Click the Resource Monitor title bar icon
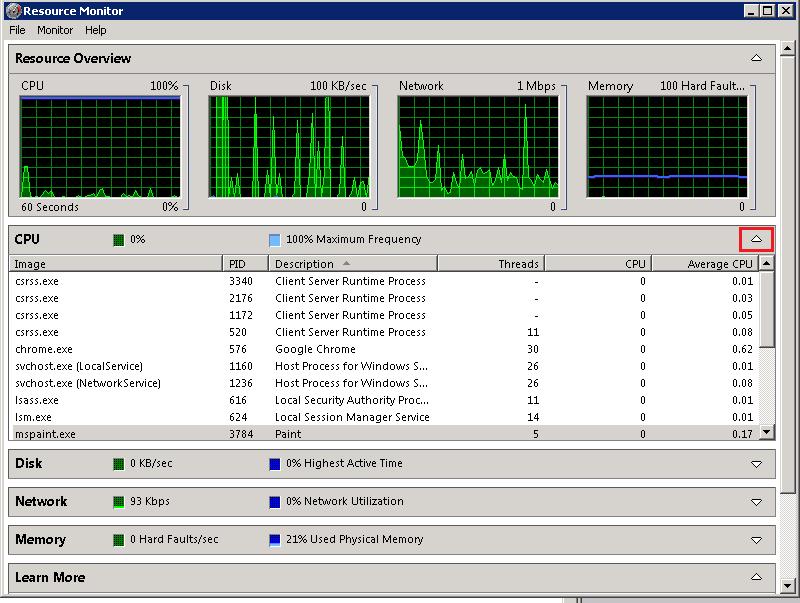800x603 pixels. pyautogui.click(x=13, y=11)
